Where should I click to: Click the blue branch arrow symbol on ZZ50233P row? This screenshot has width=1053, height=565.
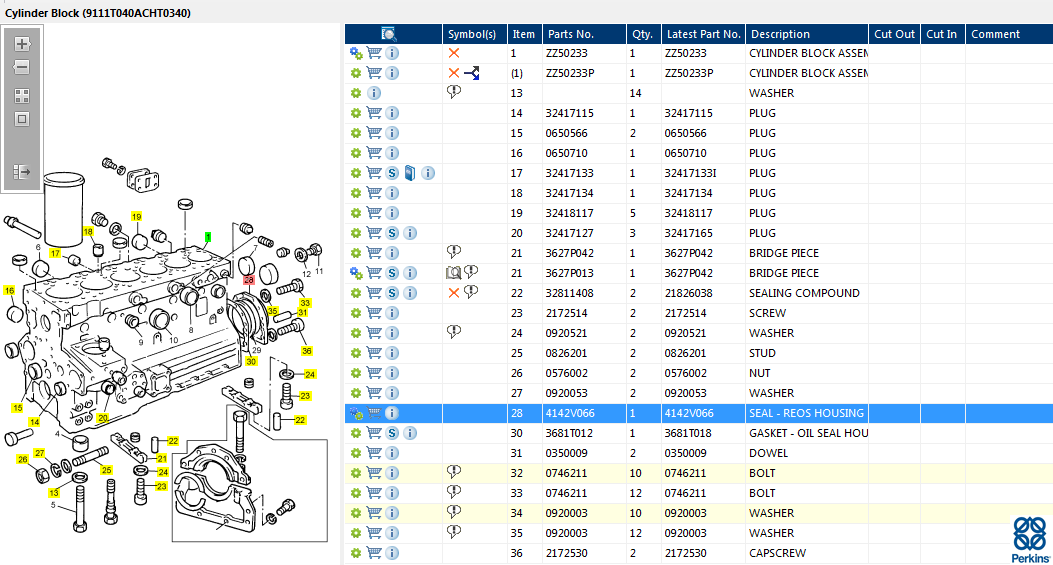coord(472,73)
